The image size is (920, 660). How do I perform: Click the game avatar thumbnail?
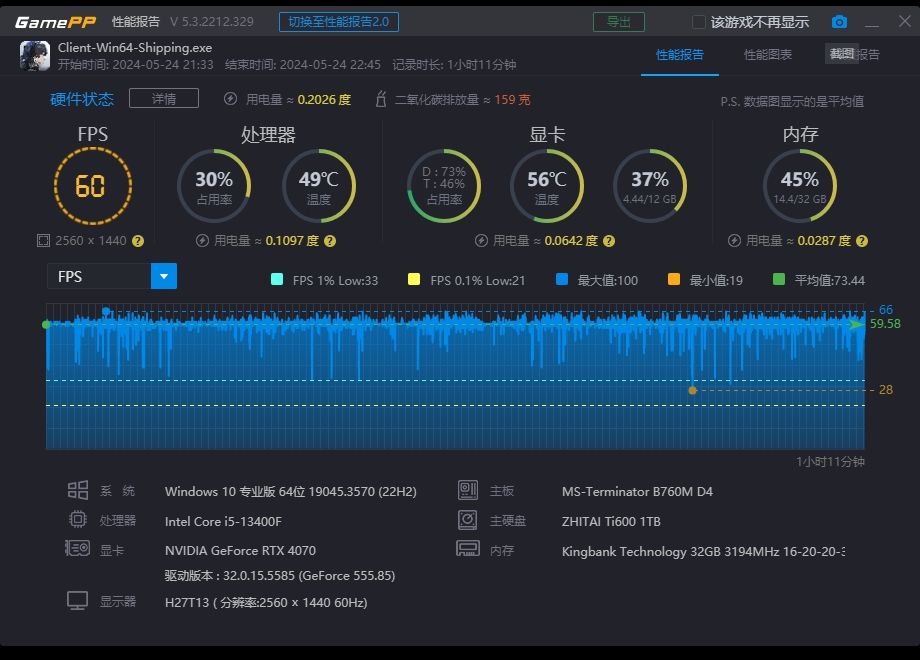[35, 56]
